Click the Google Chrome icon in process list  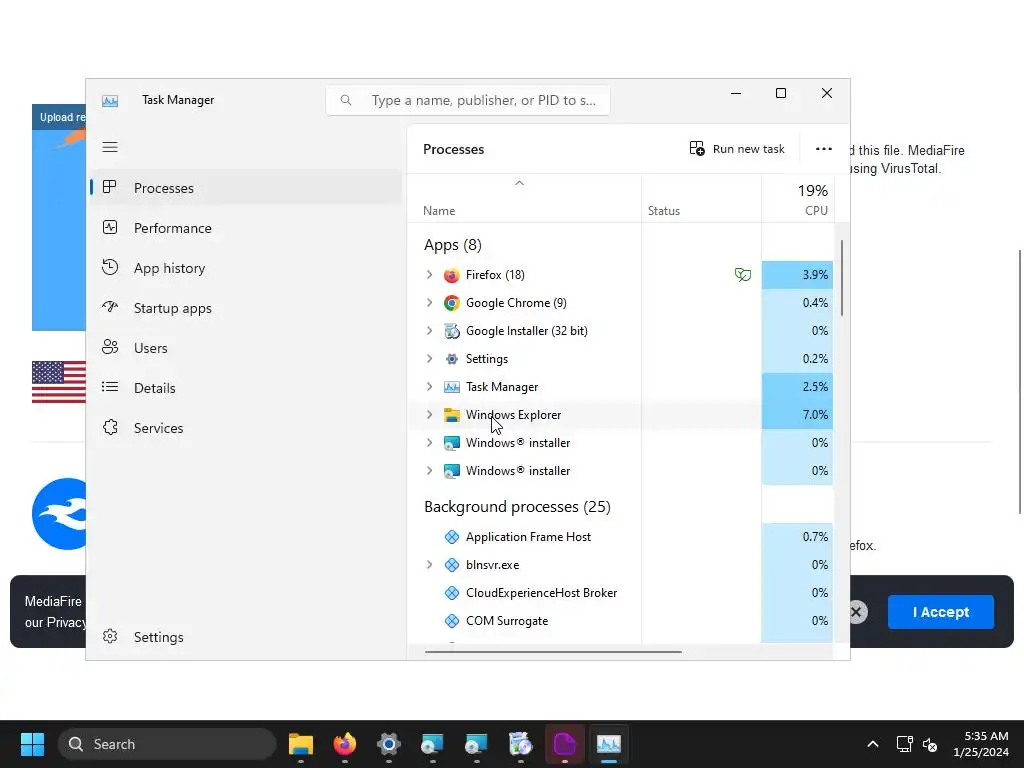[x=451, y=303]
